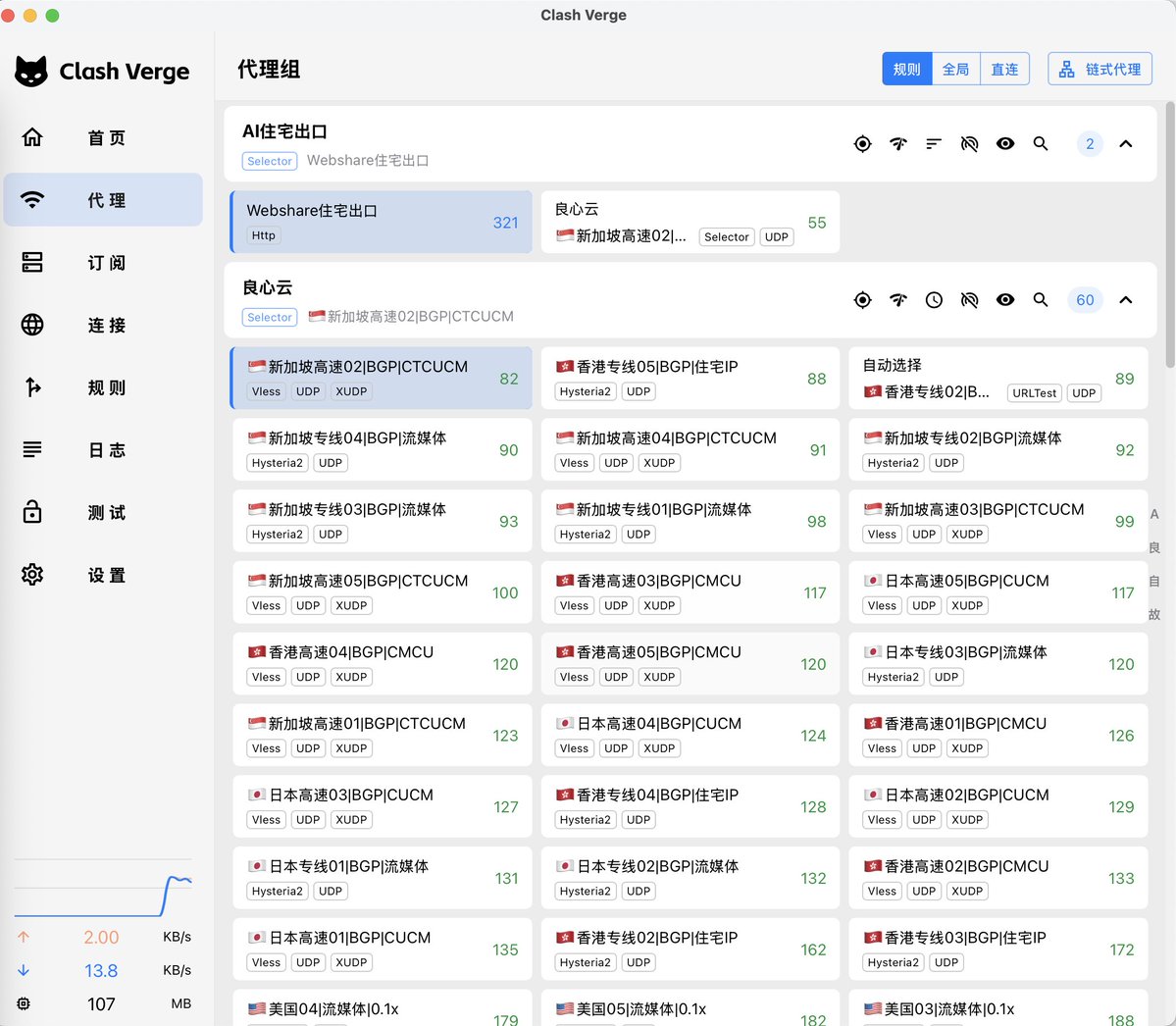Change sort order in AI住宅出口 group
This screenshot has width=1176, height=1026.
tap(933, 143)
